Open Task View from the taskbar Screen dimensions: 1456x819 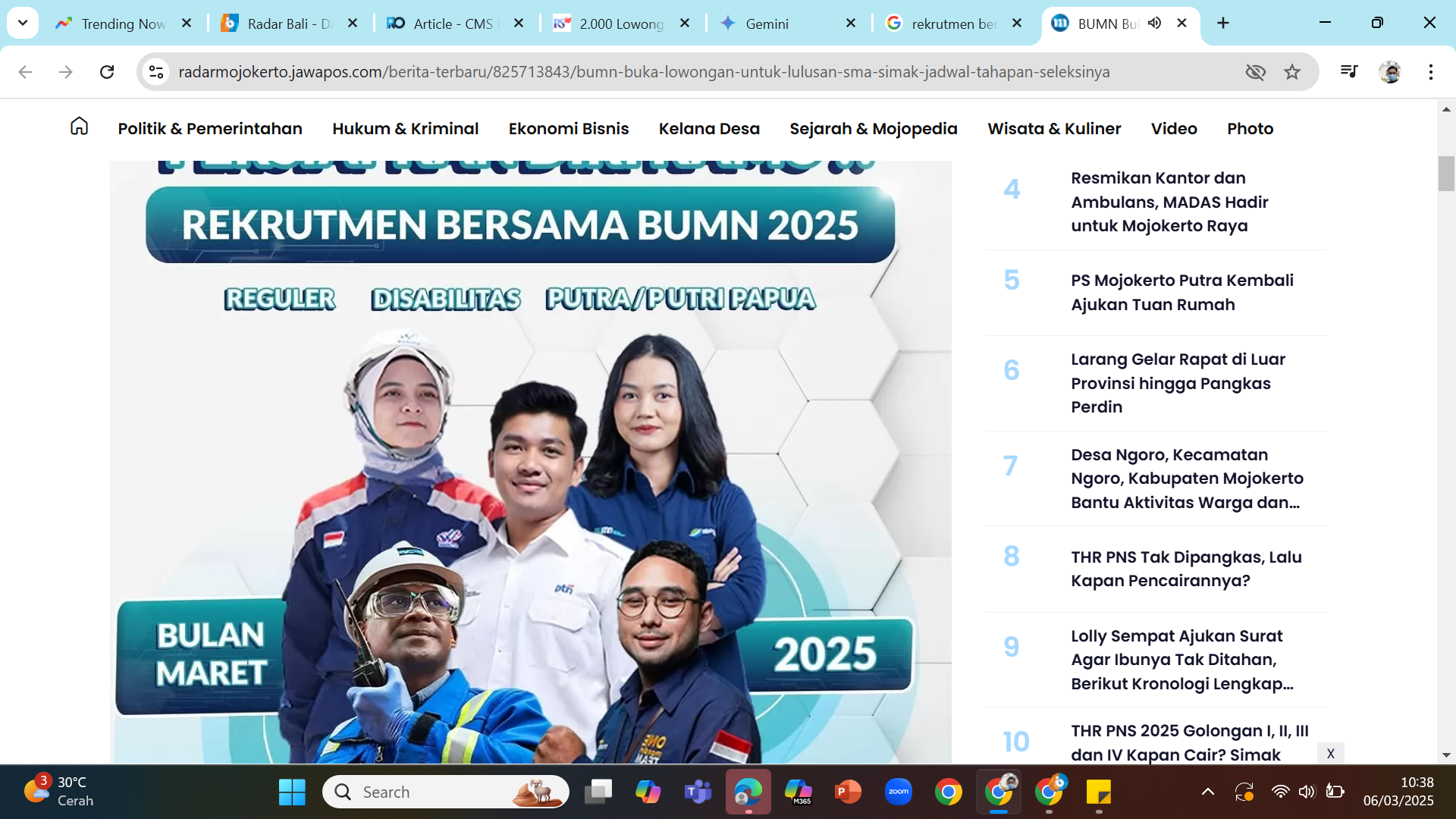coord(598,792)
